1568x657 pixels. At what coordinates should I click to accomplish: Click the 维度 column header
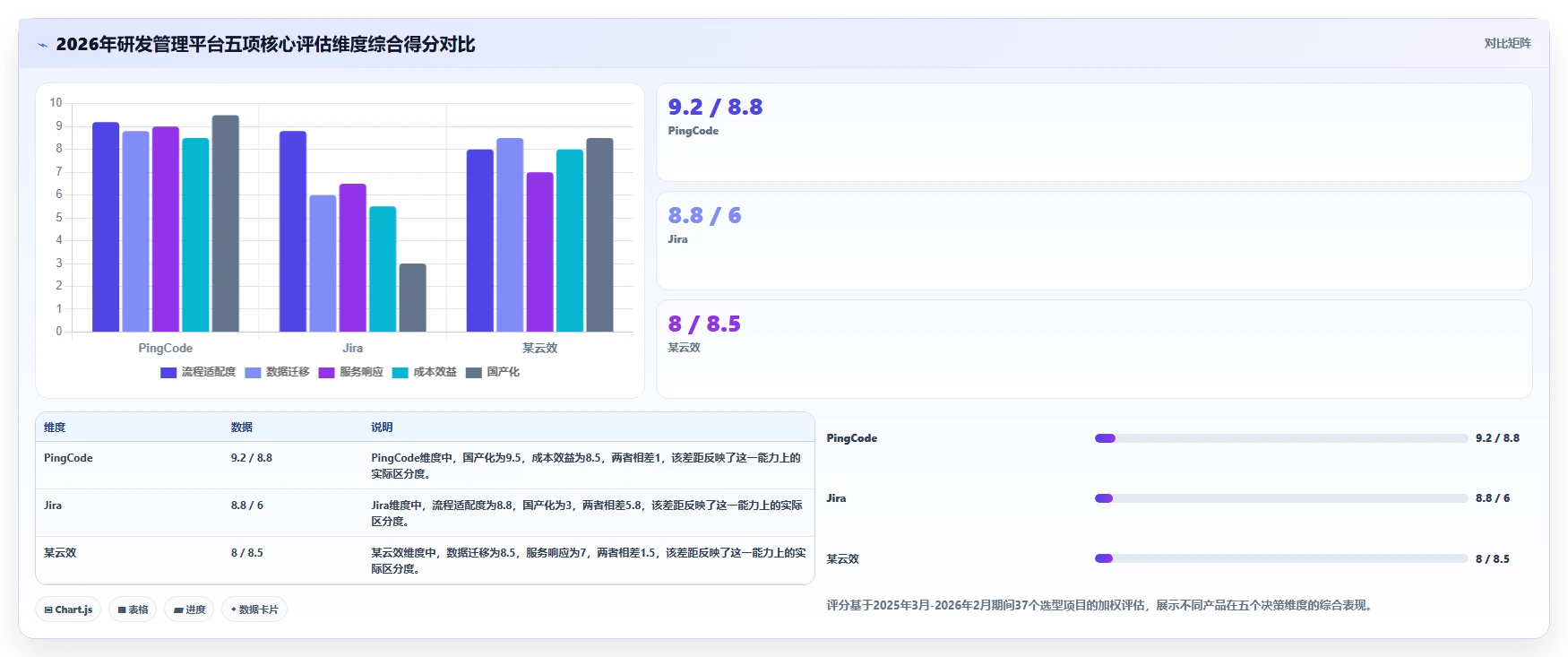click(x=55, y=428)
